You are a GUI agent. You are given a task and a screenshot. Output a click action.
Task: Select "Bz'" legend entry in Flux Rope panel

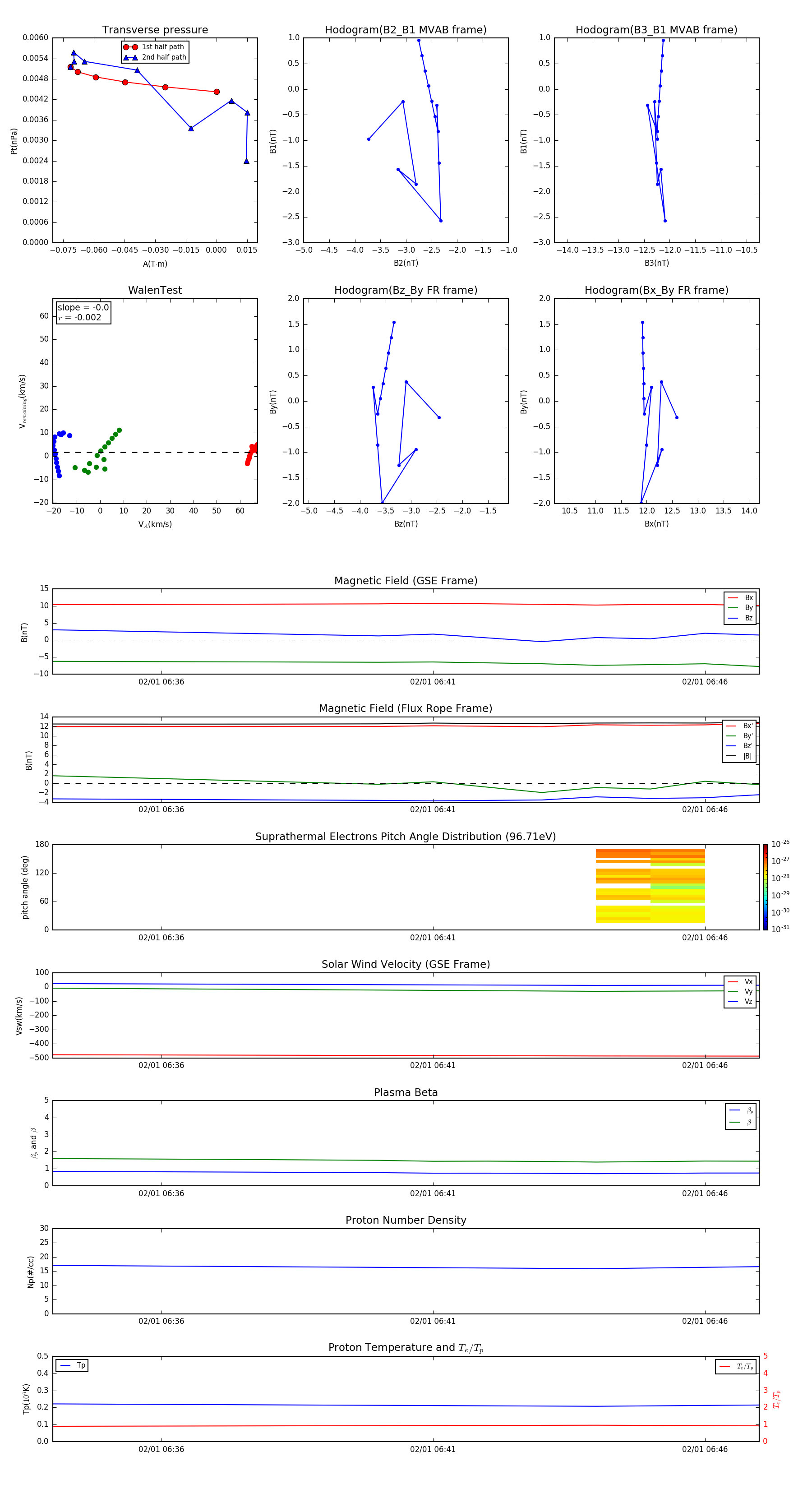[x=740, y=746]
